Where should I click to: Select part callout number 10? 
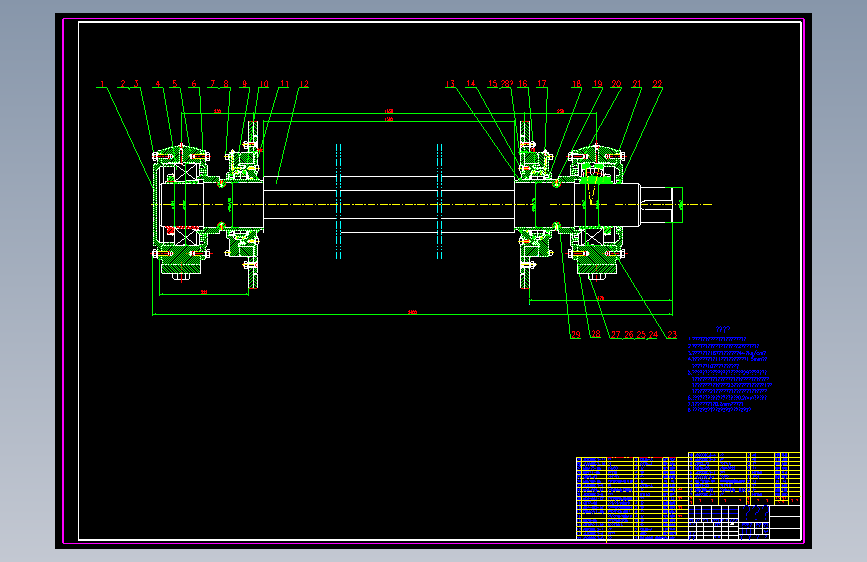click(264, 84)
